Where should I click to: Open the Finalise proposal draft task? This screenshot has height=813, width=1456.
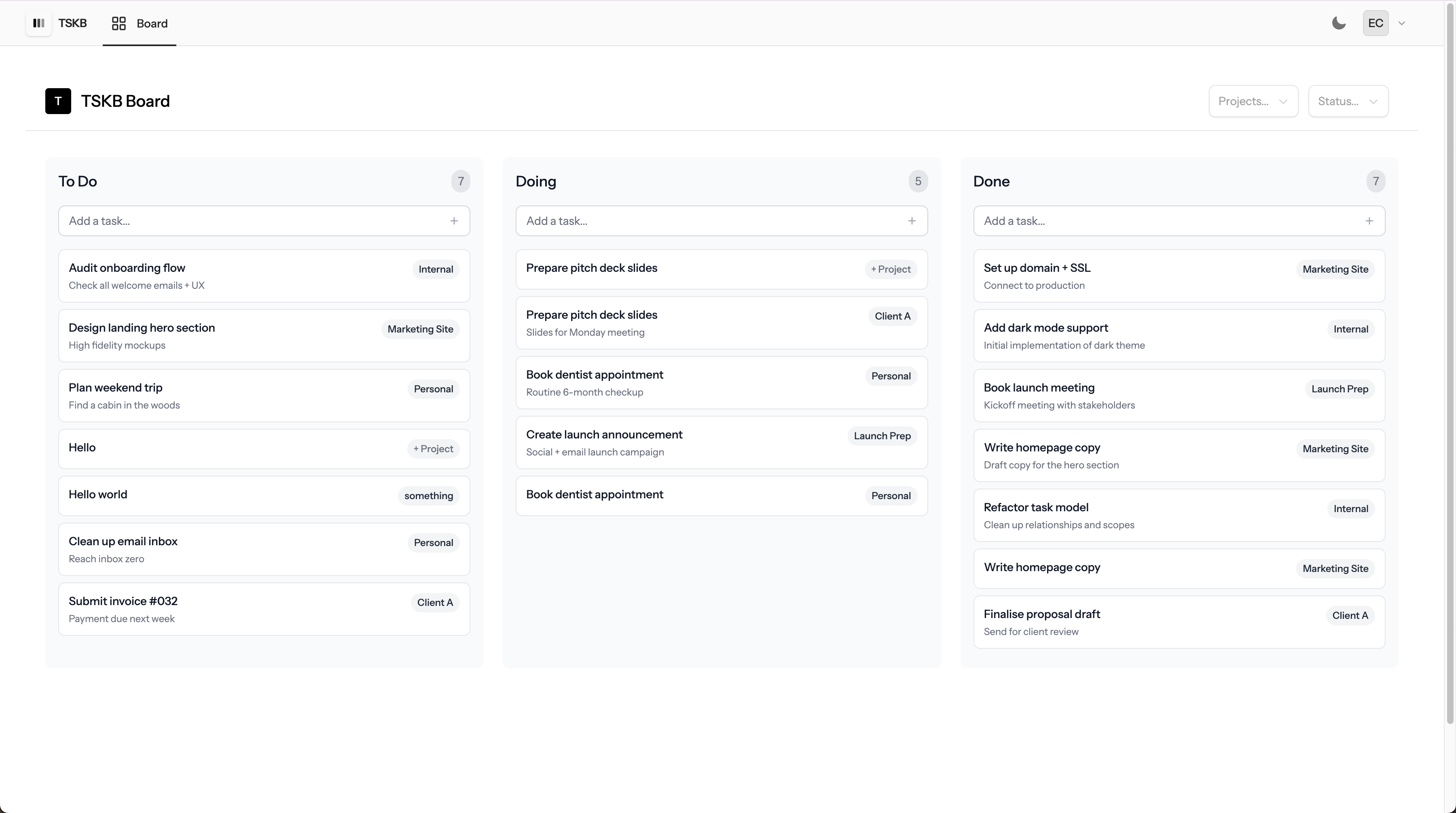tap(1179, 622)
